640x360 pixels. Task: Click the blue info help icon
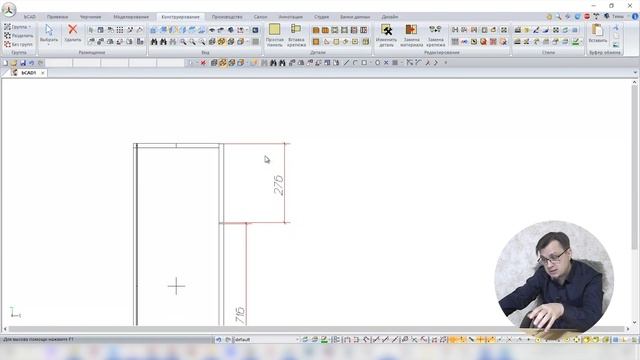(635, 17)
